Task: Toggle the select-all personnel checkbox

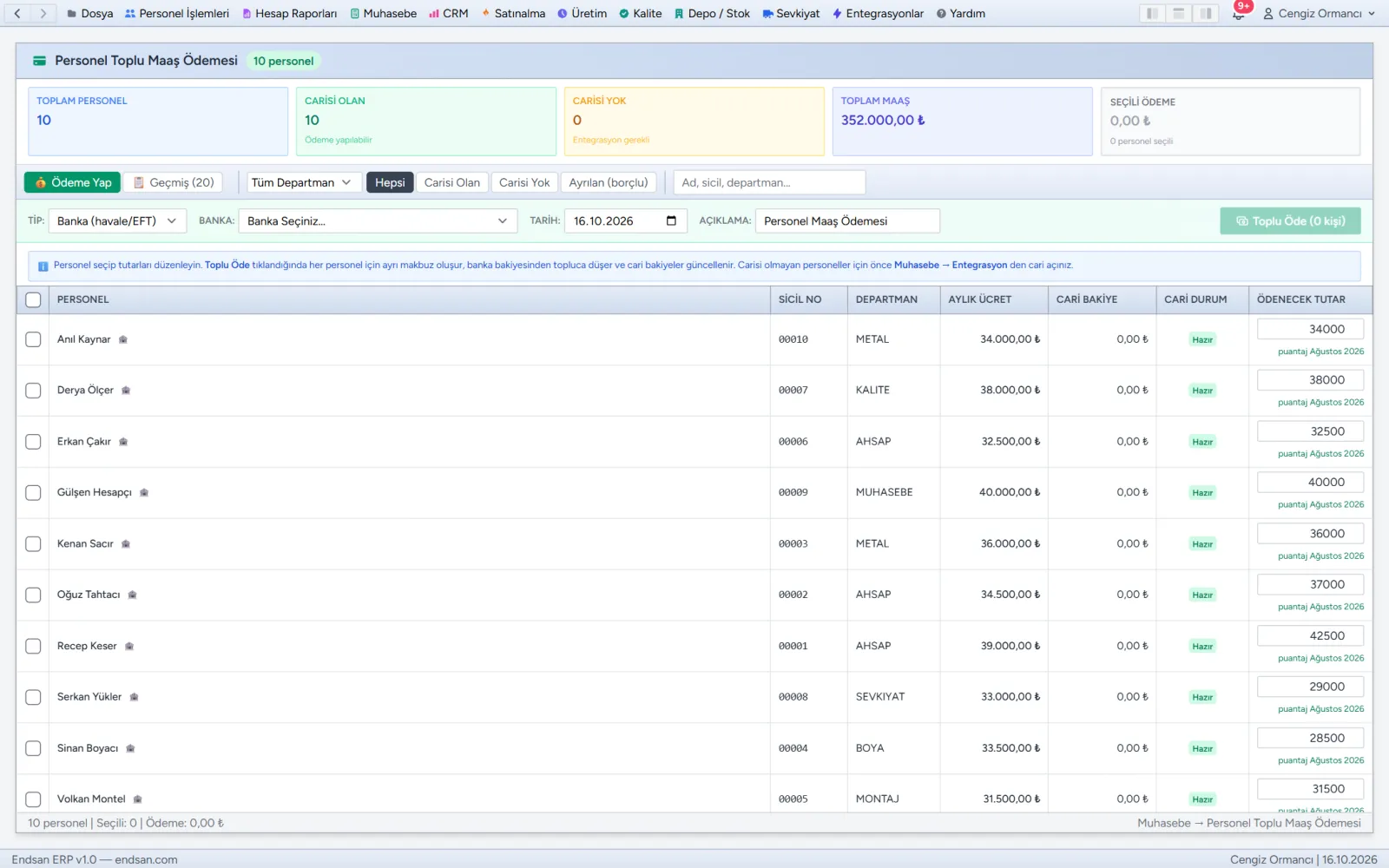Action: click(x=33, y=299)
